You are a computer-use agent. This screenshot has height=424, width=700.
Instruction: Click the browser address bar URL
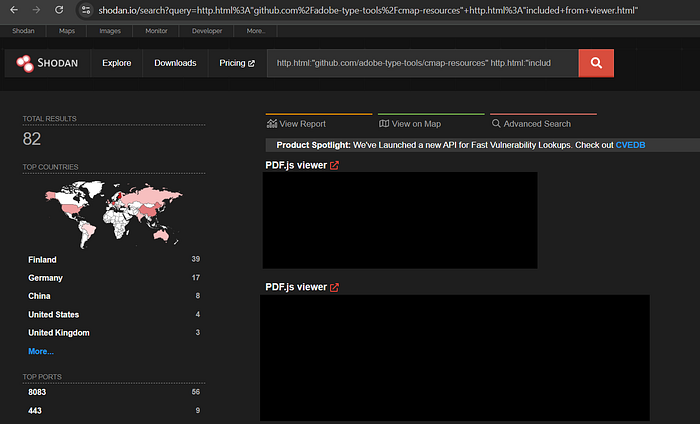pyautogui.click(x=368, y=10)
